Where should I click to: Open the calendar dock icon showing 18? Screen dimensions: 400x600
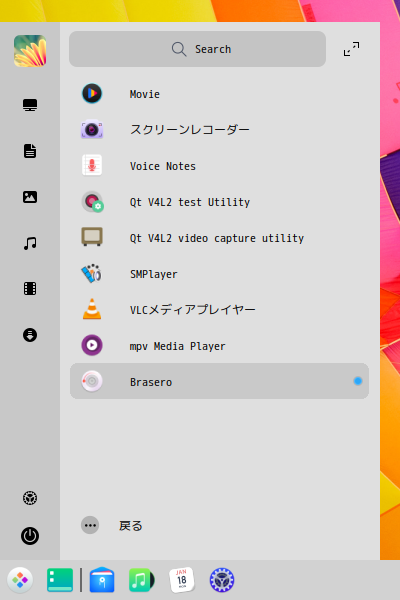[182, 580]
